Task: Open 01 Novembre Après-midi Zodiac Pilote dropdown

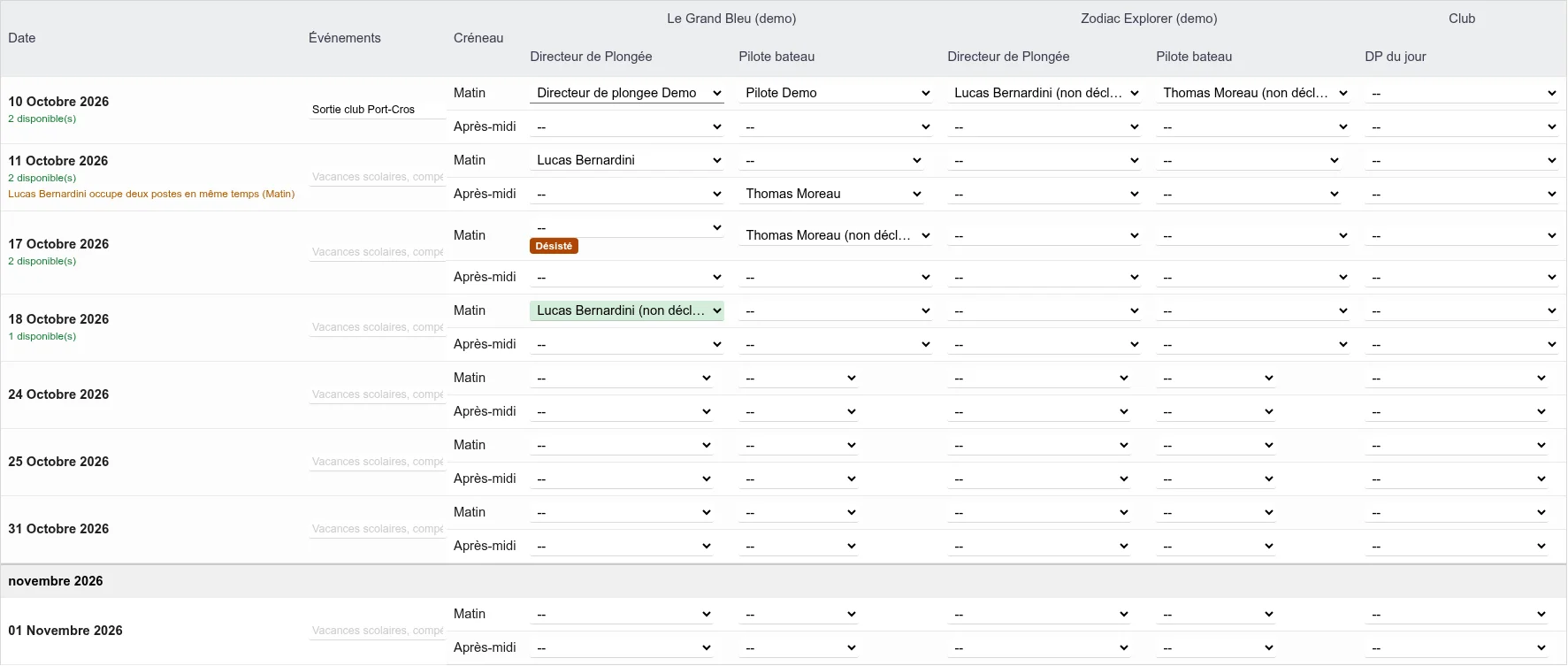Action: [x=1216, y=647]
